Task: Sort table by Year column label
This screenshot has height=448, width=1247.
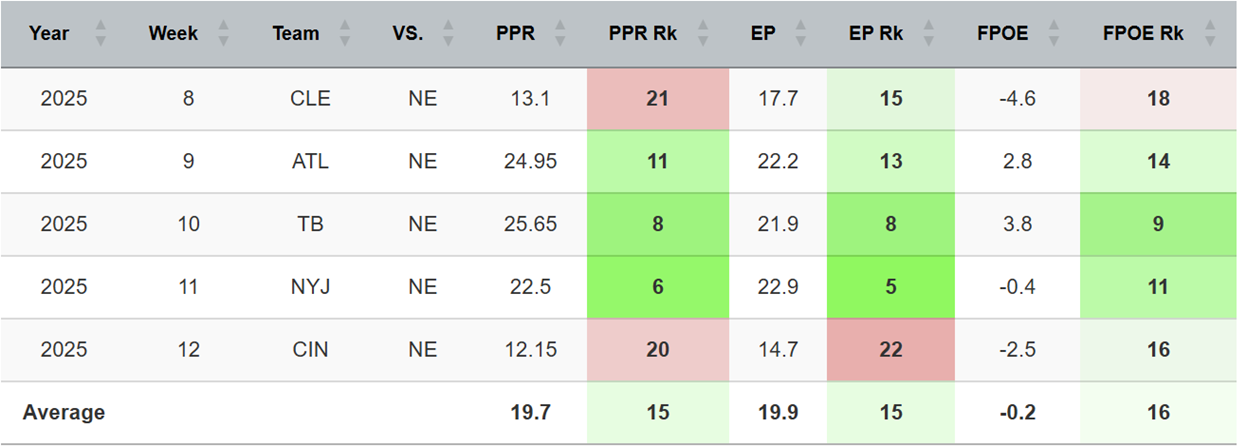Action: pos(49,34)
